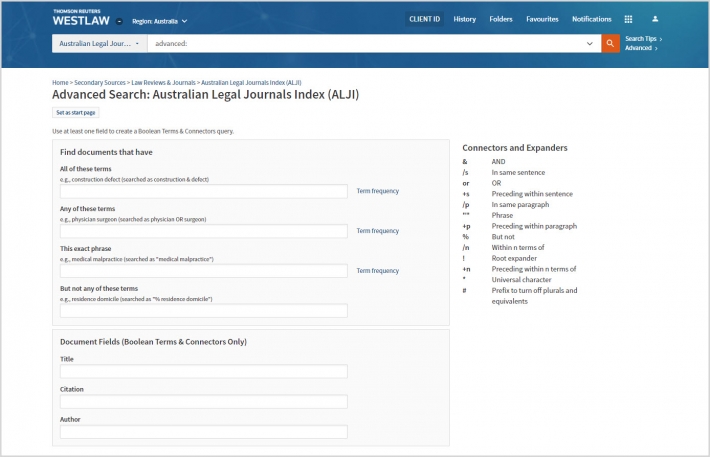Image resolution: width=710 pixels, height=457 pixels.
Task: Click Term frequency beside Any of these terms
Action: coord(378,231)
